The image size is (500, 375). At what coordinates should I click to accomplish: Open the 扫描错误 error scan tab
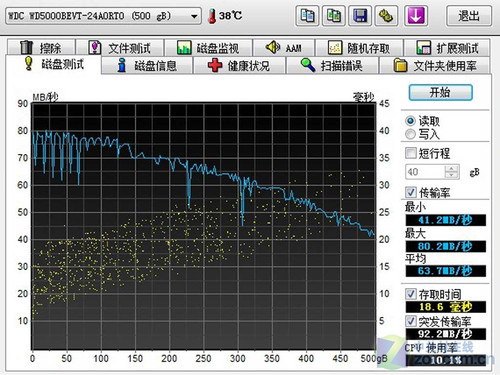coord(332,65)
